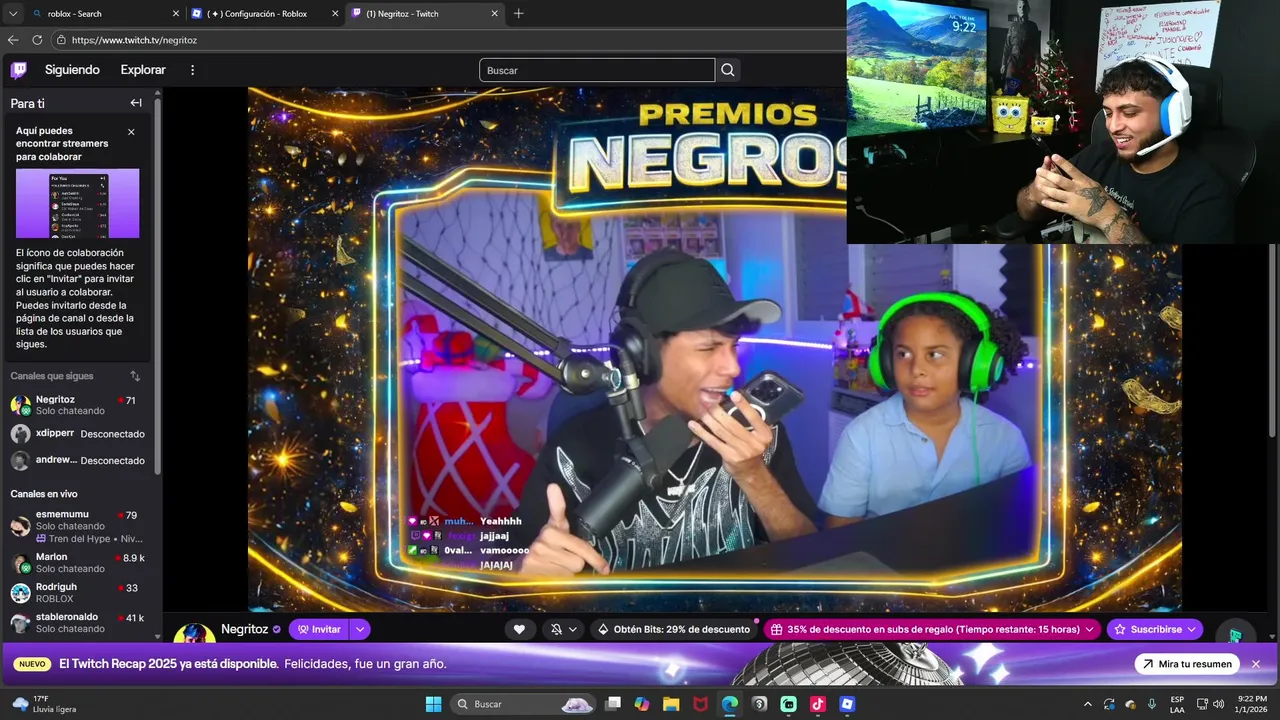
Task: Click the search magnifier button
Action: (x=728, y=70)
